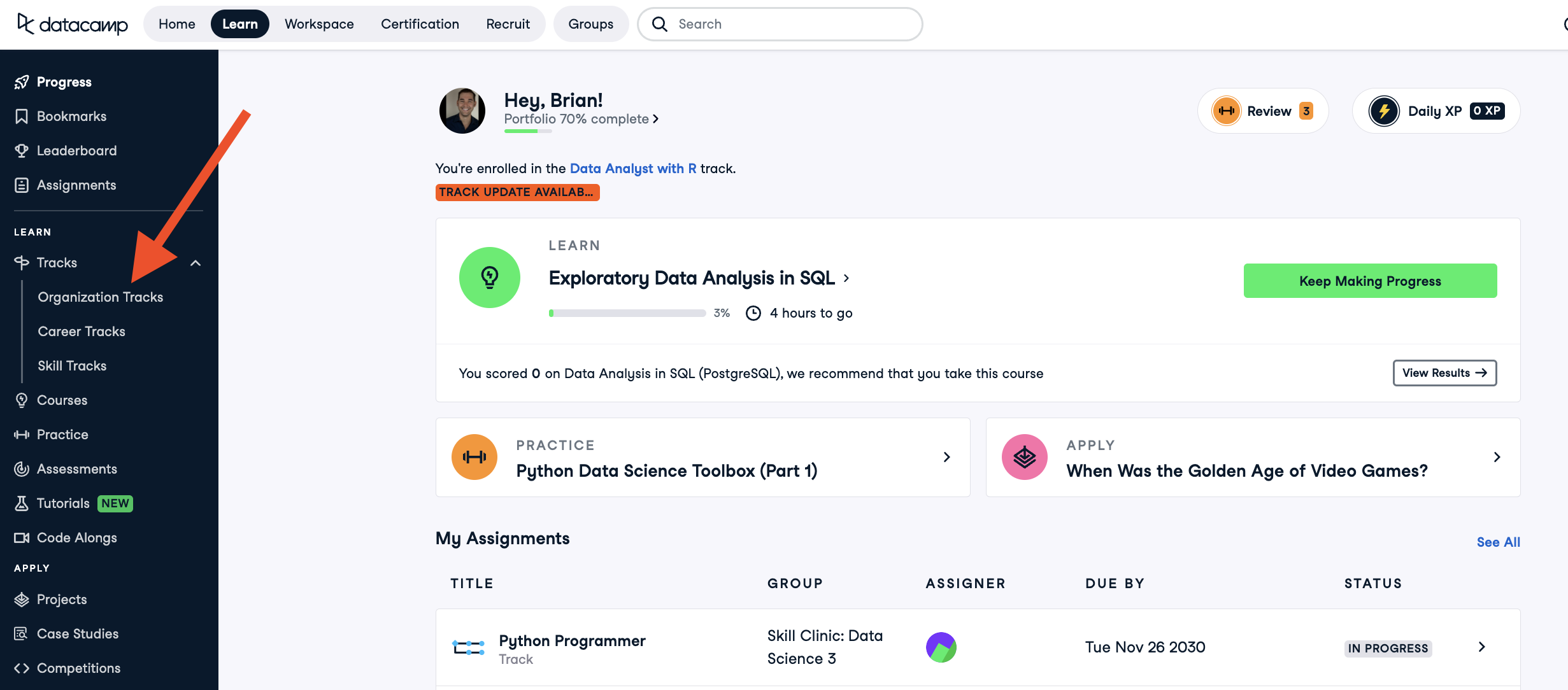This screenshot has height=690, width=1568.
Task: Click the View Results button
Action: [x=1444, y=373]
